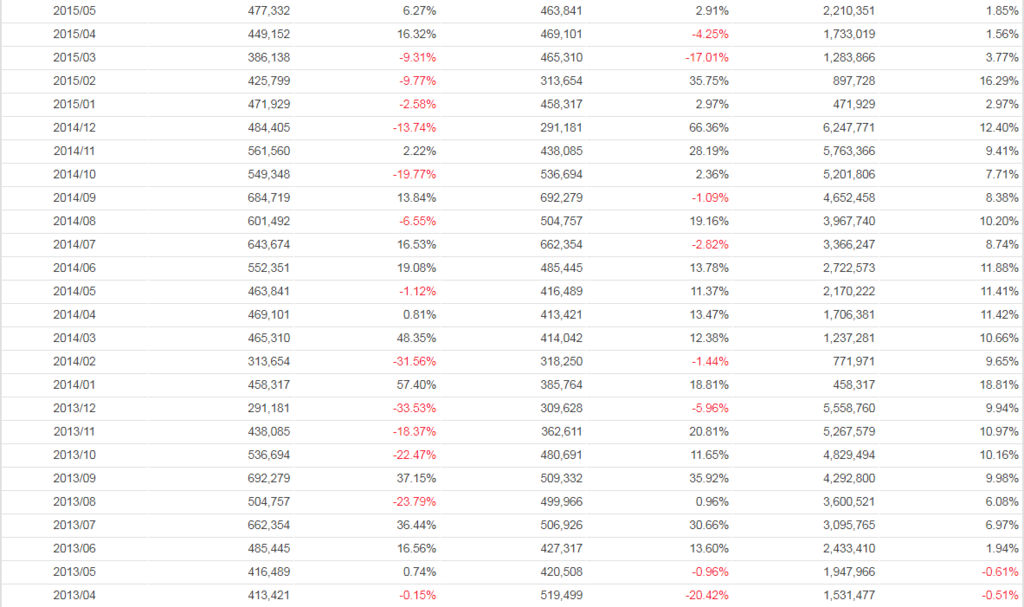Viewport: 1024px width, 607px height.
Task: Click the red -19.77% percentage
Action: [413, 174]
